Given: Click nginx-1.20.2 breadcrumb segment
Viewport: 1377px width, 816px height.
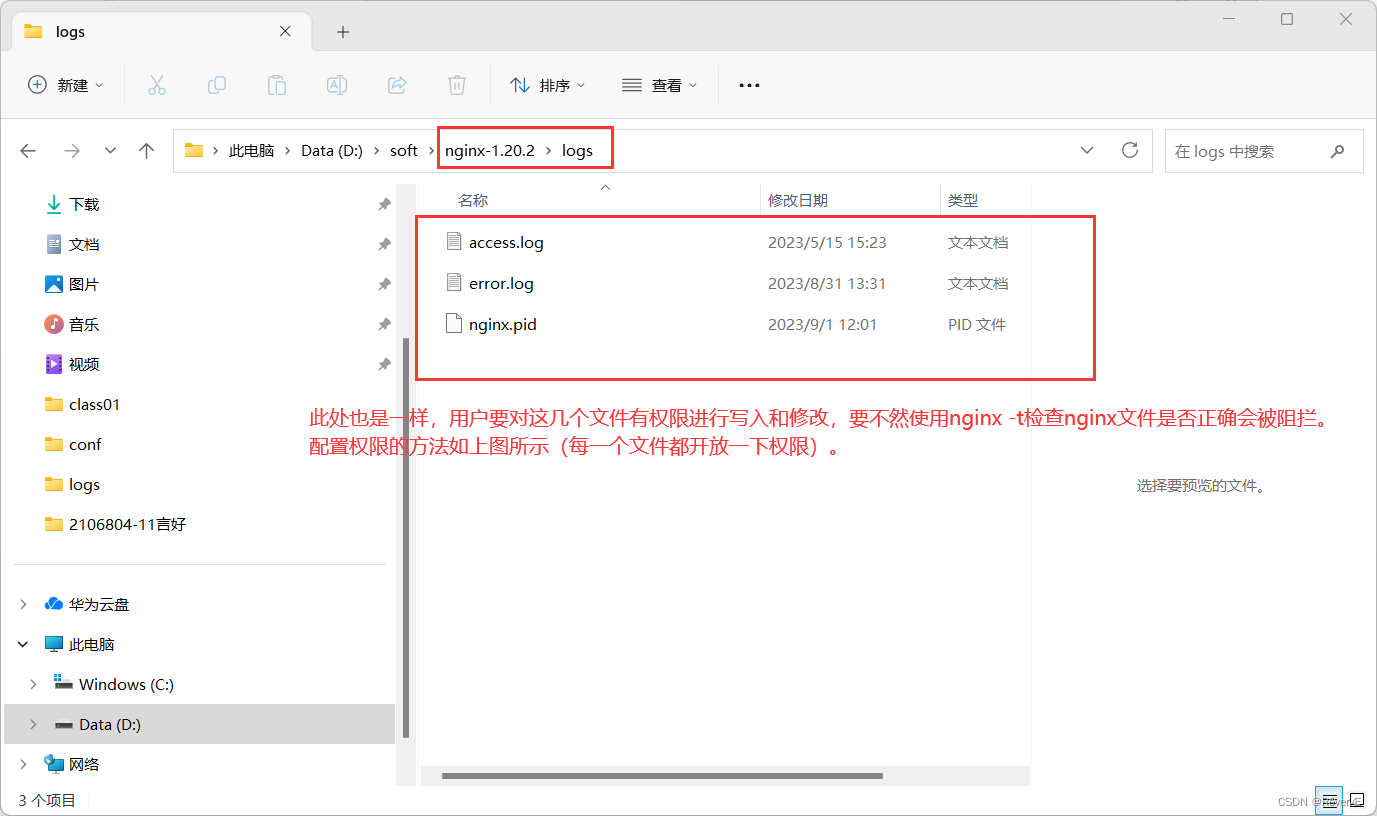Looking at the screenshot, I should point(490,151).
